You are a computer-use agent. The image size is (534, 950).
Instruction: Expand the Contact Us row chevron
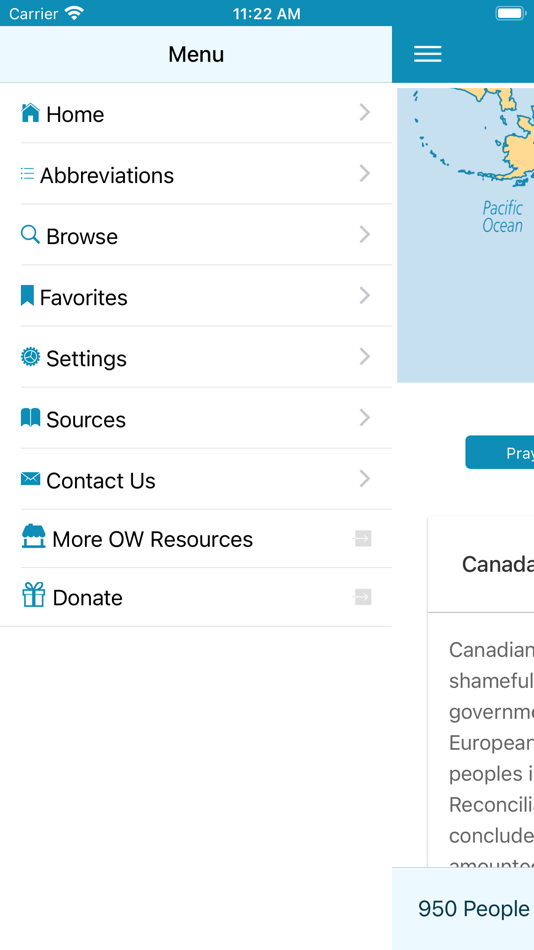click(x=364, y=479)
